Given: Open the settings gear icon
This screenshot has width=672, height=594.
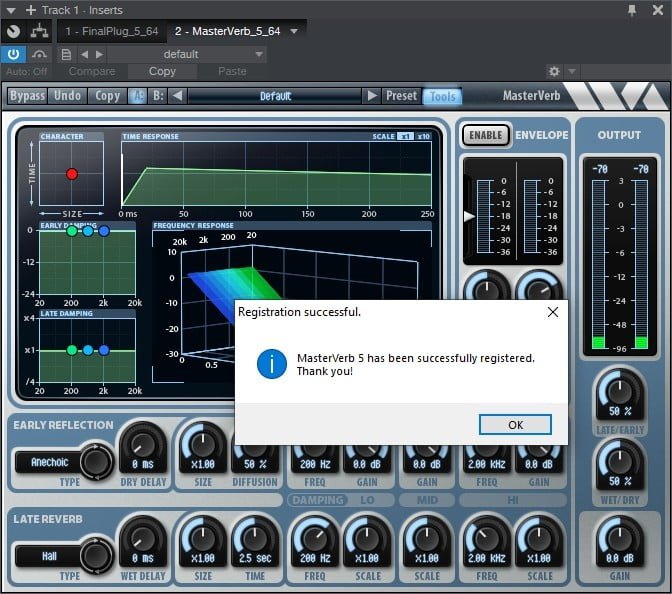Looking at the screenshot, I should click(554, 71).
